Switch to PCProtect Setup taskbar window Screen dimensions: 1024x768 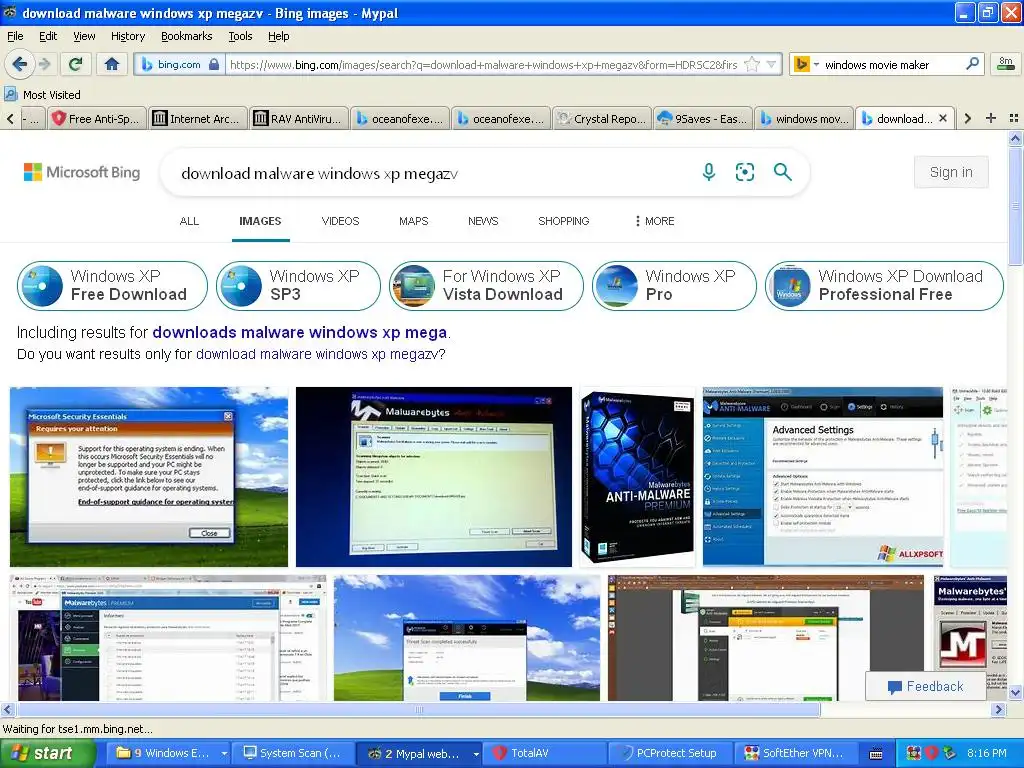669,753
